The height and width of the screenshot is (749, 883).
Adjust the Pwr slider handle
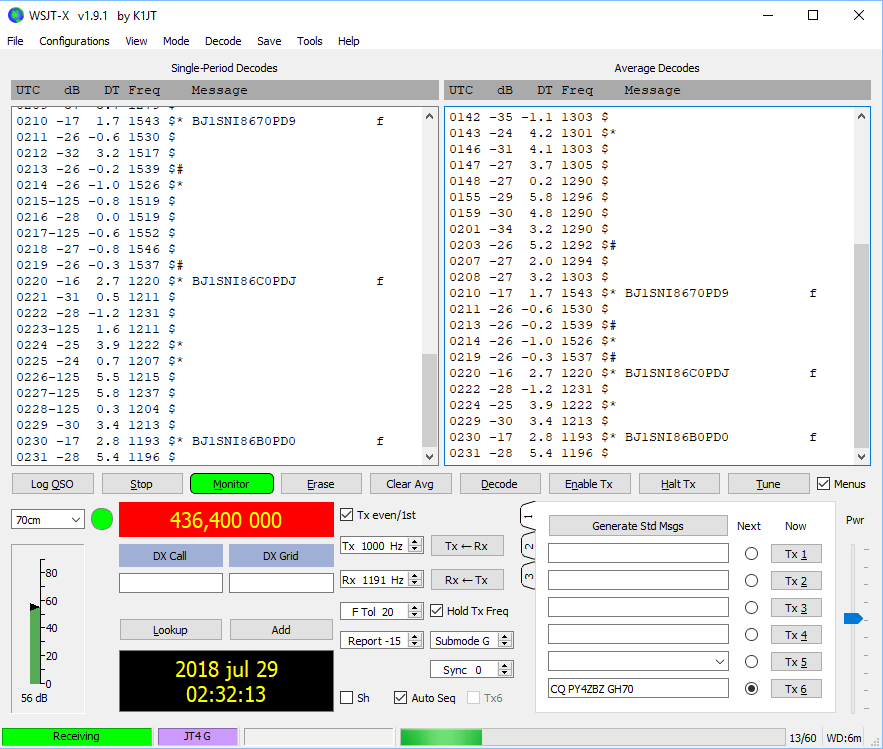point(853,619)
